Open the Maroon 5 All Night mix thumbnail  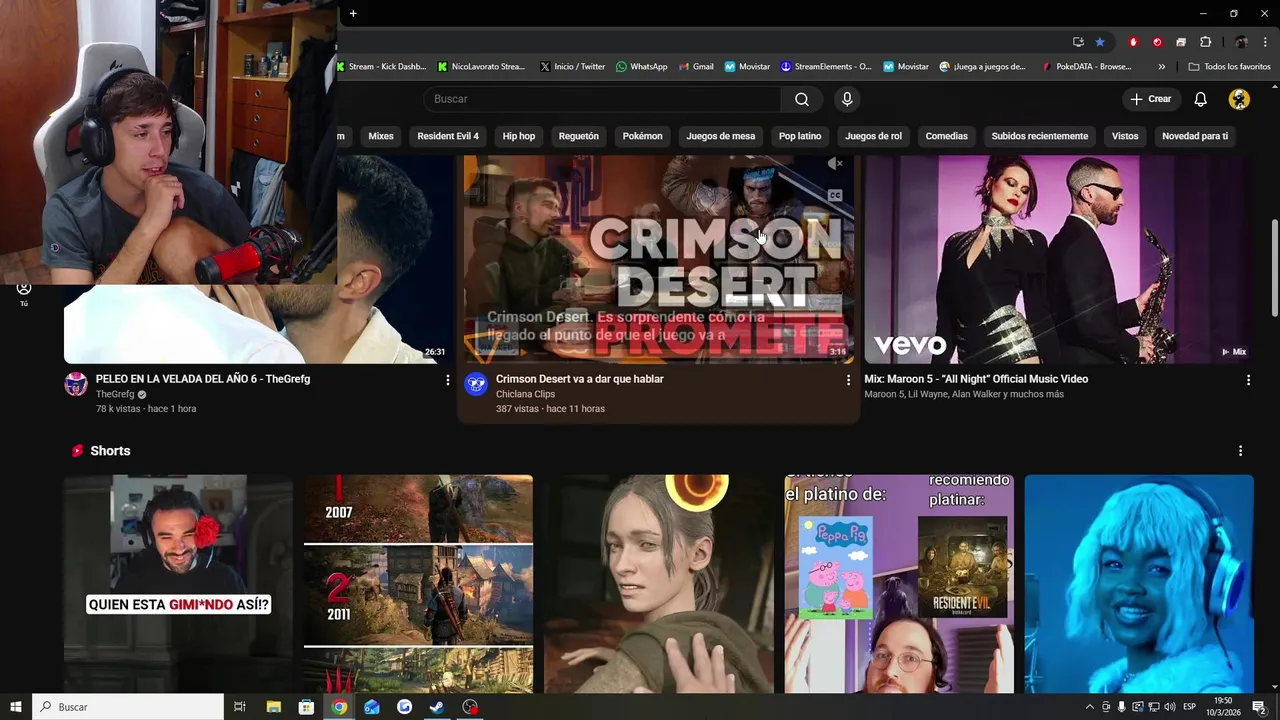(x=1059, y=259)
